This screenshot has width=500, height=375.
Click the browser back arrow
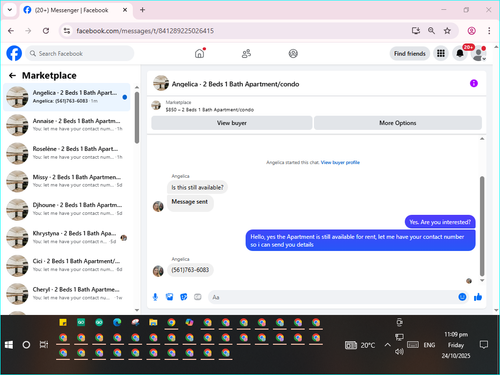pyautogui.click(x=11, y=31)
